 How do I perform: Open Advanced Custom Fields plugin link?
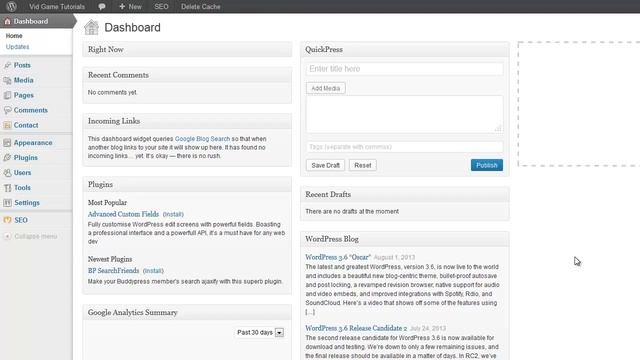pyautogui.click(x=123, y=214)
